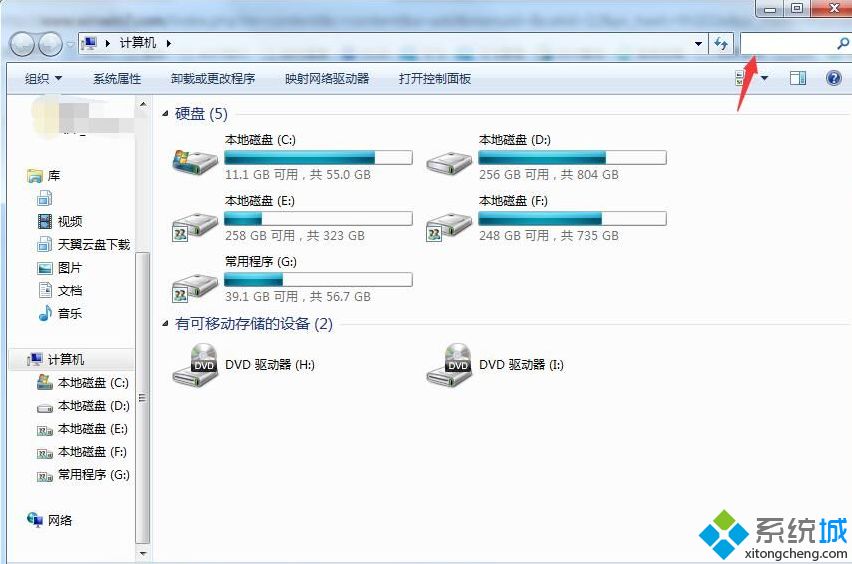Image resolution: width=852 pixels, height=564 pixels.
Task: Select the 本地磁盘 (D:) drive icon
Action: point(449,162)
